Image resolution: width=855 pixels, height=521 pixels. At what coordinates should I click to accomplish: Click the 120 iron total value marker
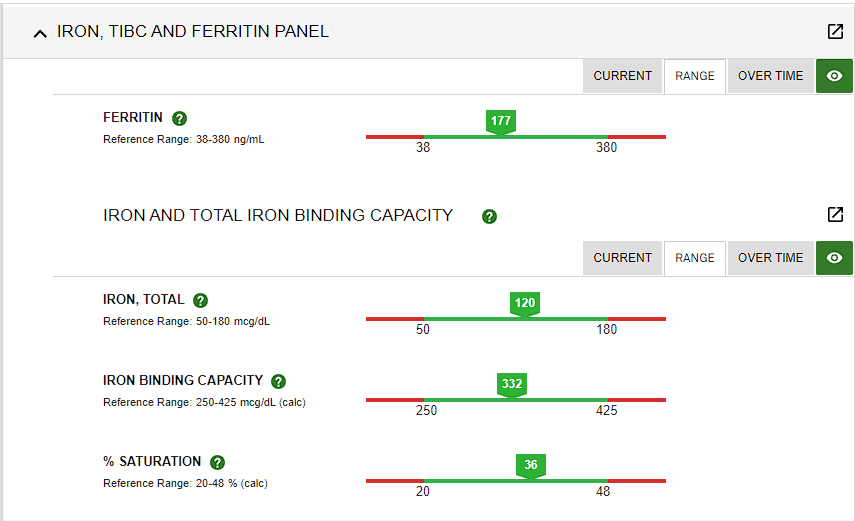coord(525,304)
